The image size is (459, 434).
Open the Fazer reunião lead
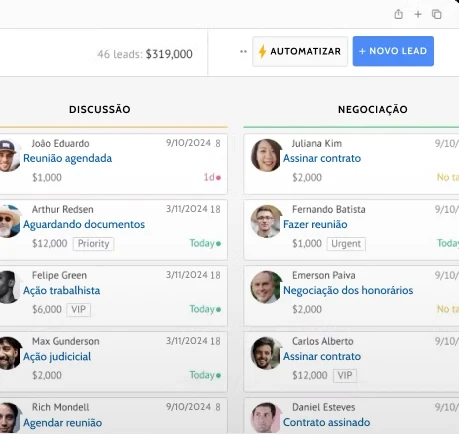315,224
